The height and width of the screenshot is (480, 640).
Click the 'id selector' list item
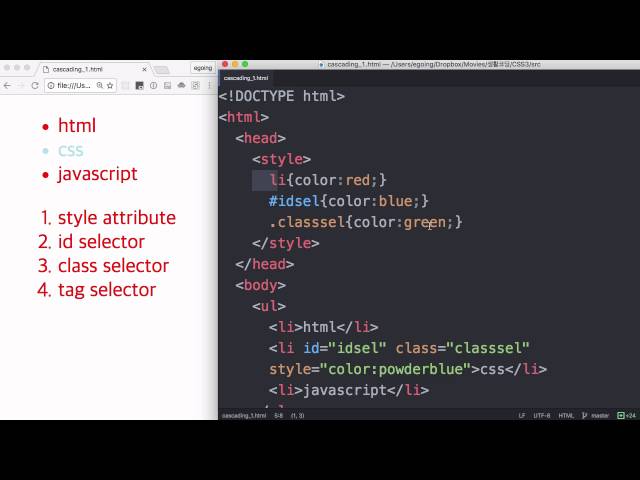coord(101,242)
